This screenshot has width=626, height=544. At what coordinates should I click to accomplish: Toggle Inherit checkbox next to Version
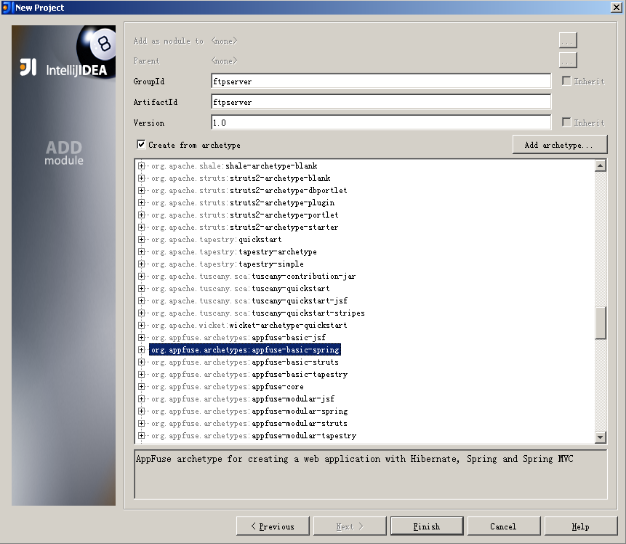click(566, 122)
